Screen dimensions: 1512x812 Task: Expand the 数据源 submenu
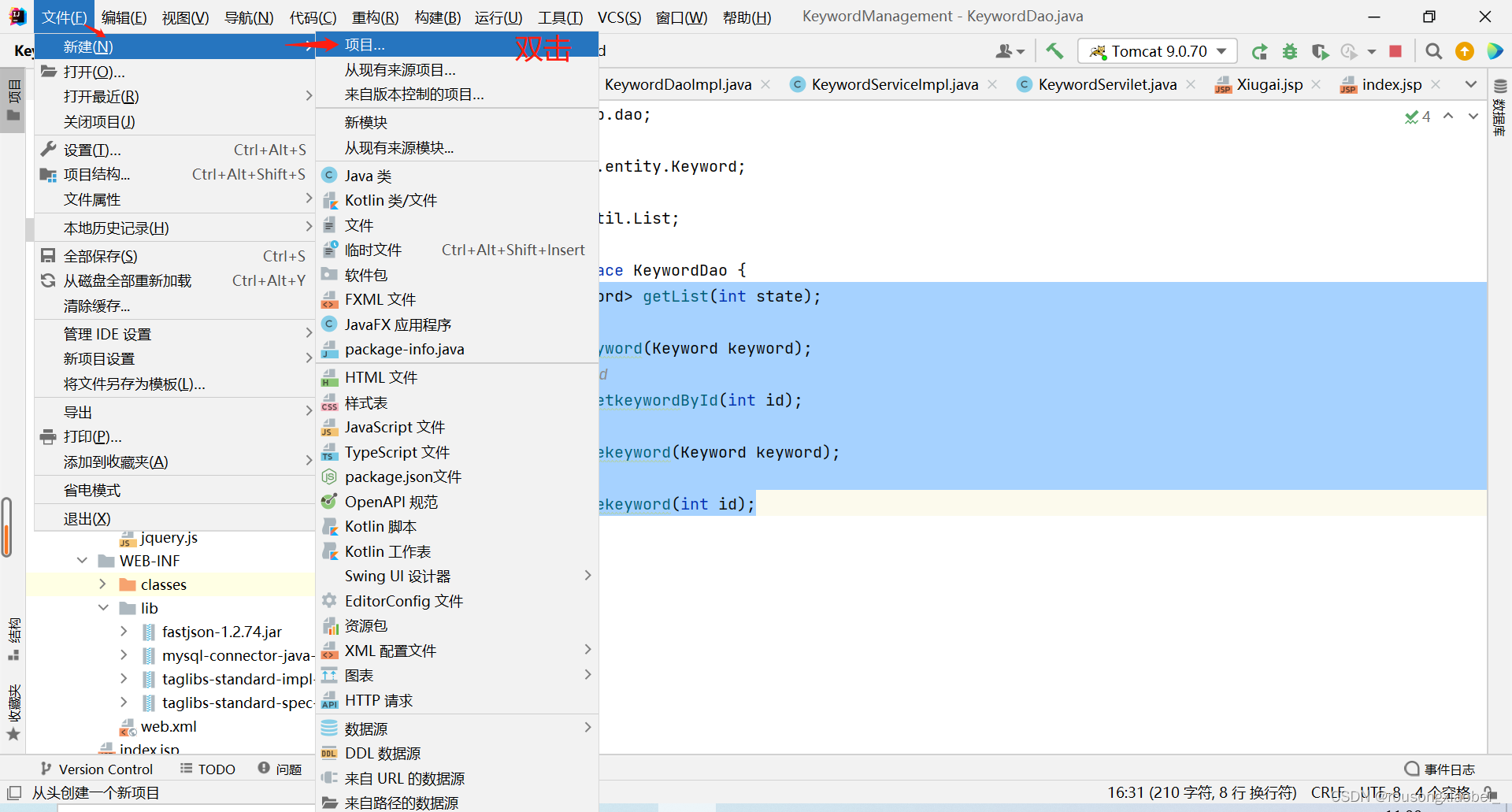[457, 729]
